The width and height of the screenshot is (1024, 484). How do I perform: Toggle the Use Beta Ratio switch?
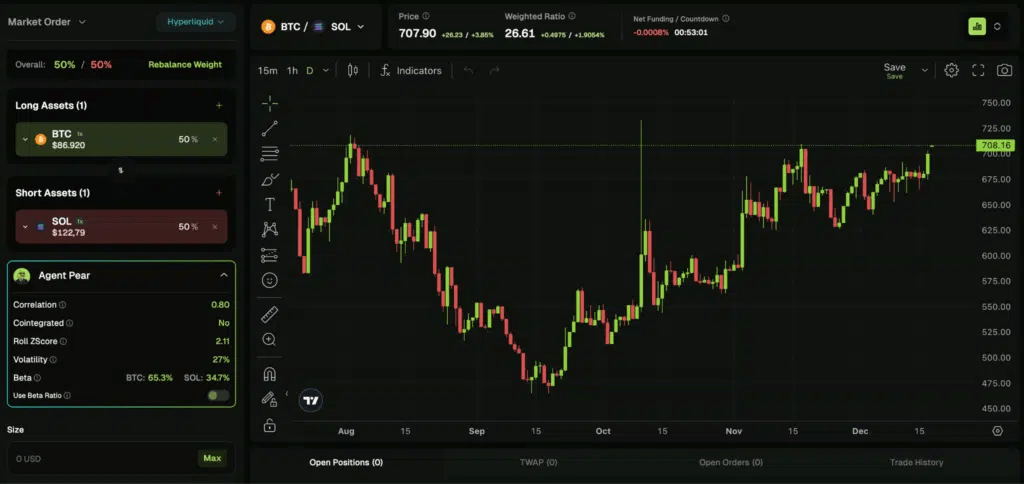[x=218, y=395]
